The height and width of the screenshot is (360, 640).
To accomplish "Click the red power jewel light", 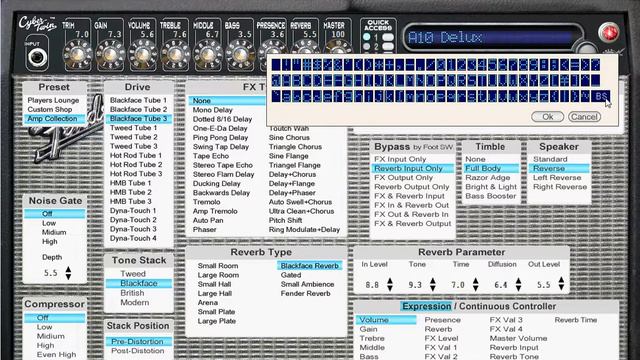I will pyautogui.click(x=608, y=33).
